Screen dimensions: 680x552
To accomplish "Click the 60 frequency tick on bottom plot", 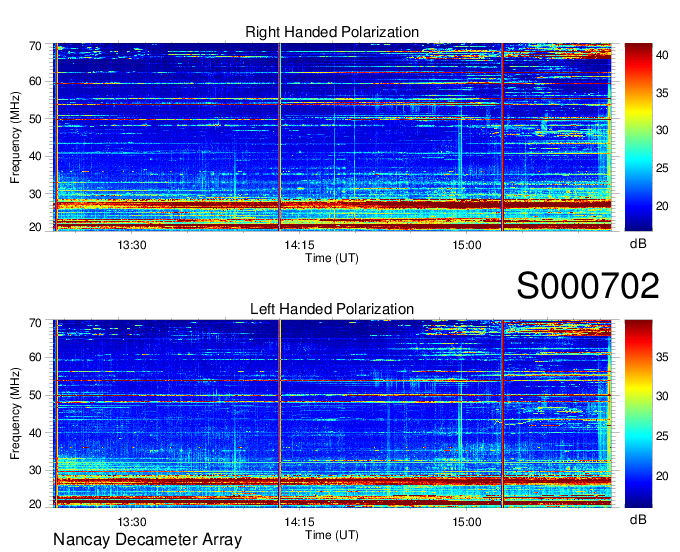I will 35,357.
